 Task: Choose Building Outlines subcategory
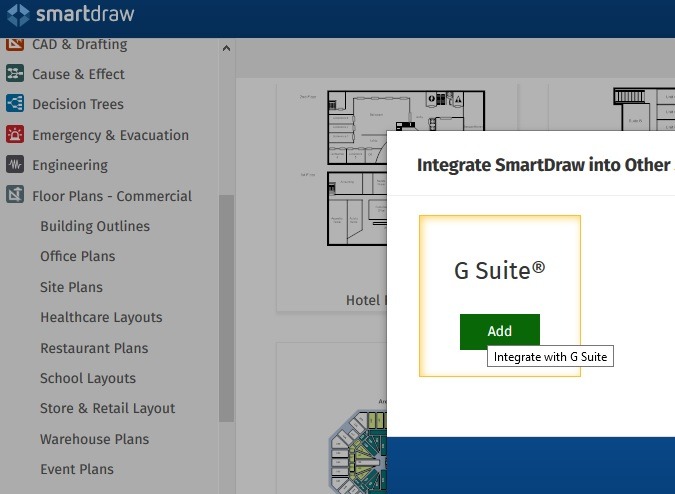95,226
